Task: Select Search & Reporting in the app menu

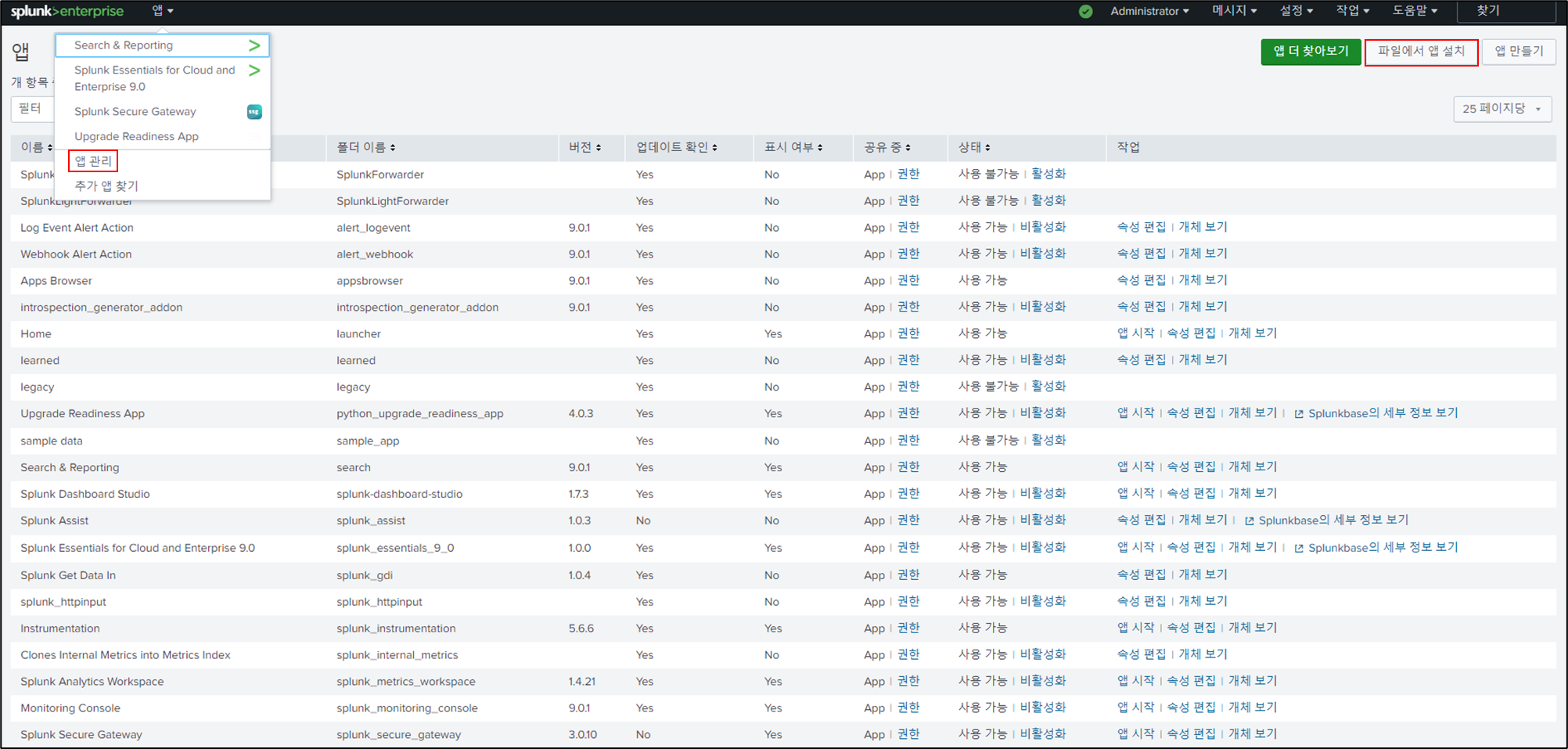Action: (x=163, y=45)
